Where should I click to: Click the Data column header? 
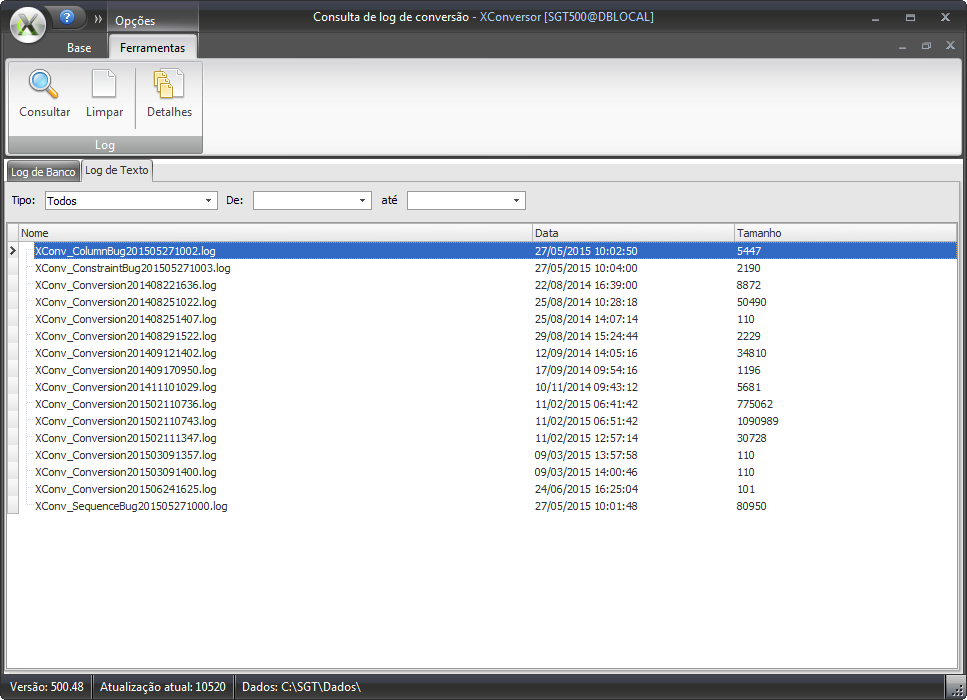coord(632,233)
